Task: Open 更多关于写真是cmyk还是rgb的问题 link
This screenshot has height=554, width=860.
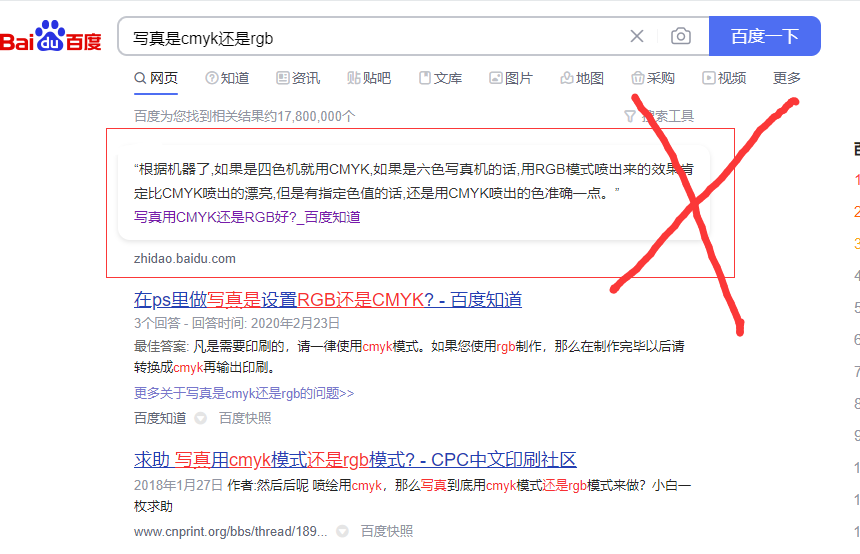Action: pos(244,393)
